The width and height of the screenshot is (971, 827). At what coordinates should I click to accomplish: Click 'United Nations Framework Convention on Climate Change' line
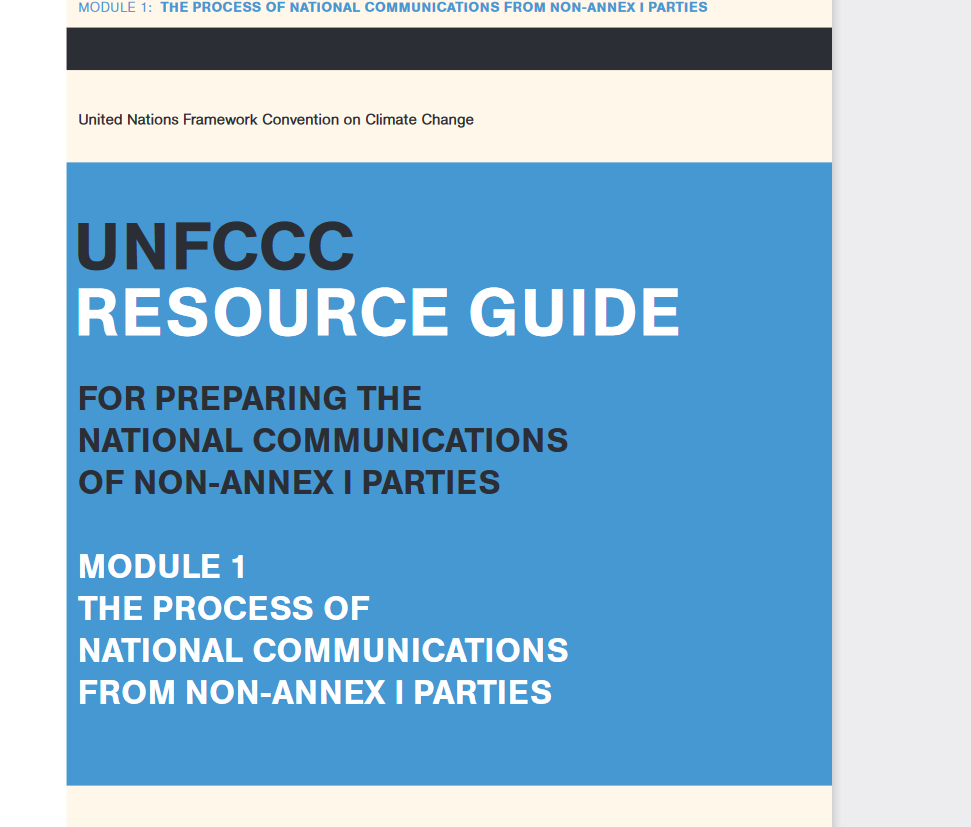[x=276, y=120]
